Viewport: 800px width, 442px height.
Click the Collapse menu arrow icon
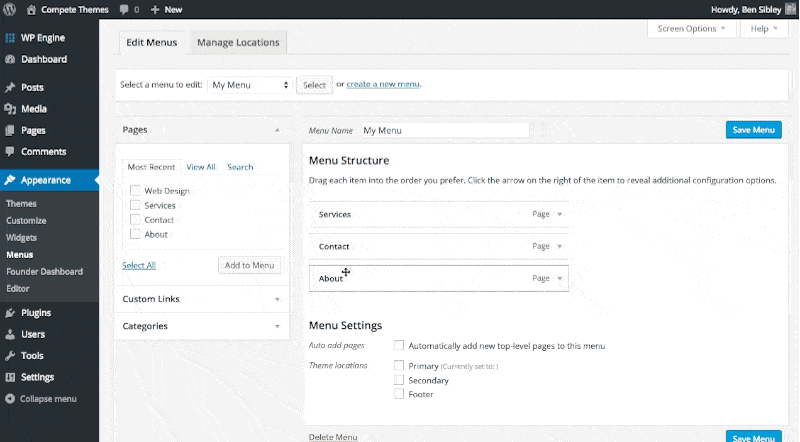10,399
